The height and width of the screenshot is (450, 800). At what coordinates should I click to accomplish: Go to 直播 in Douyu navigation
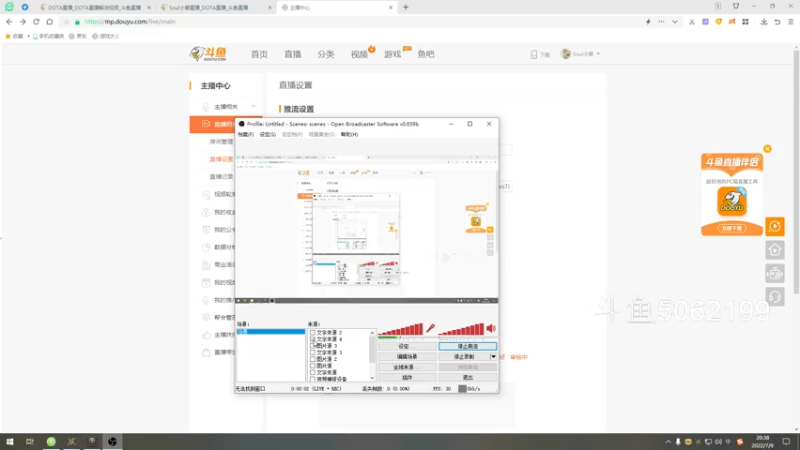point(292,54)
